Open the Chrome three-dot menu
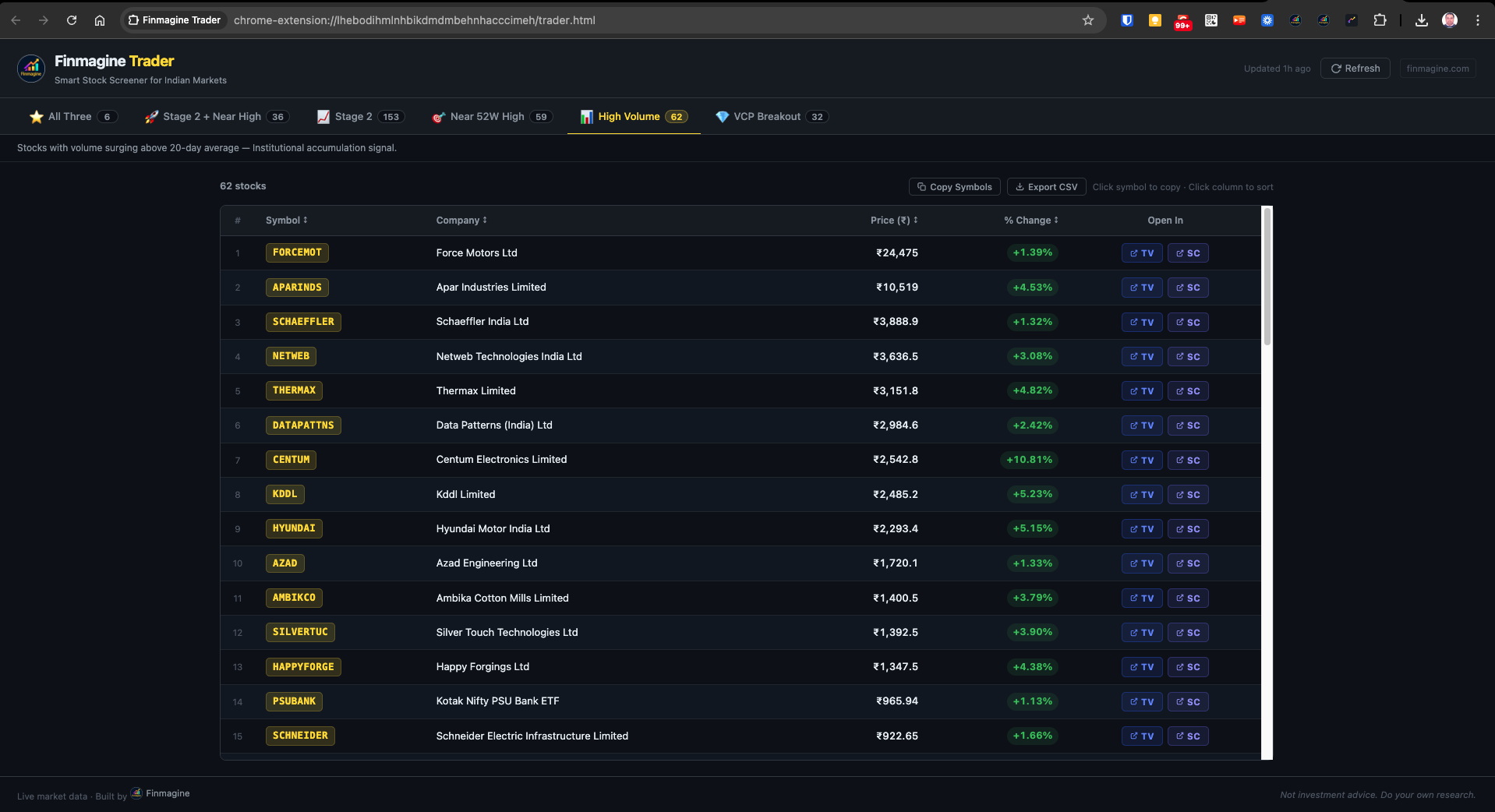 point(1477,19)
